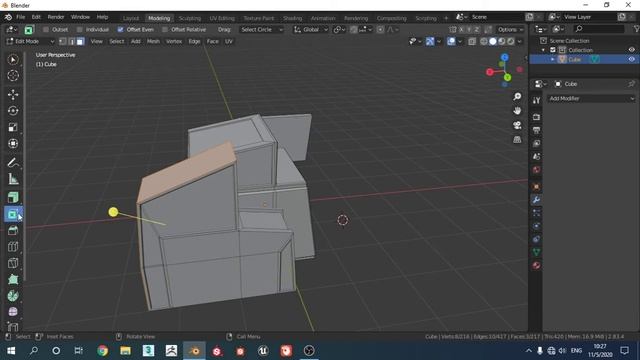Open the Render properties tab icon
640x360 pixels.
click(x=536, y=117)
